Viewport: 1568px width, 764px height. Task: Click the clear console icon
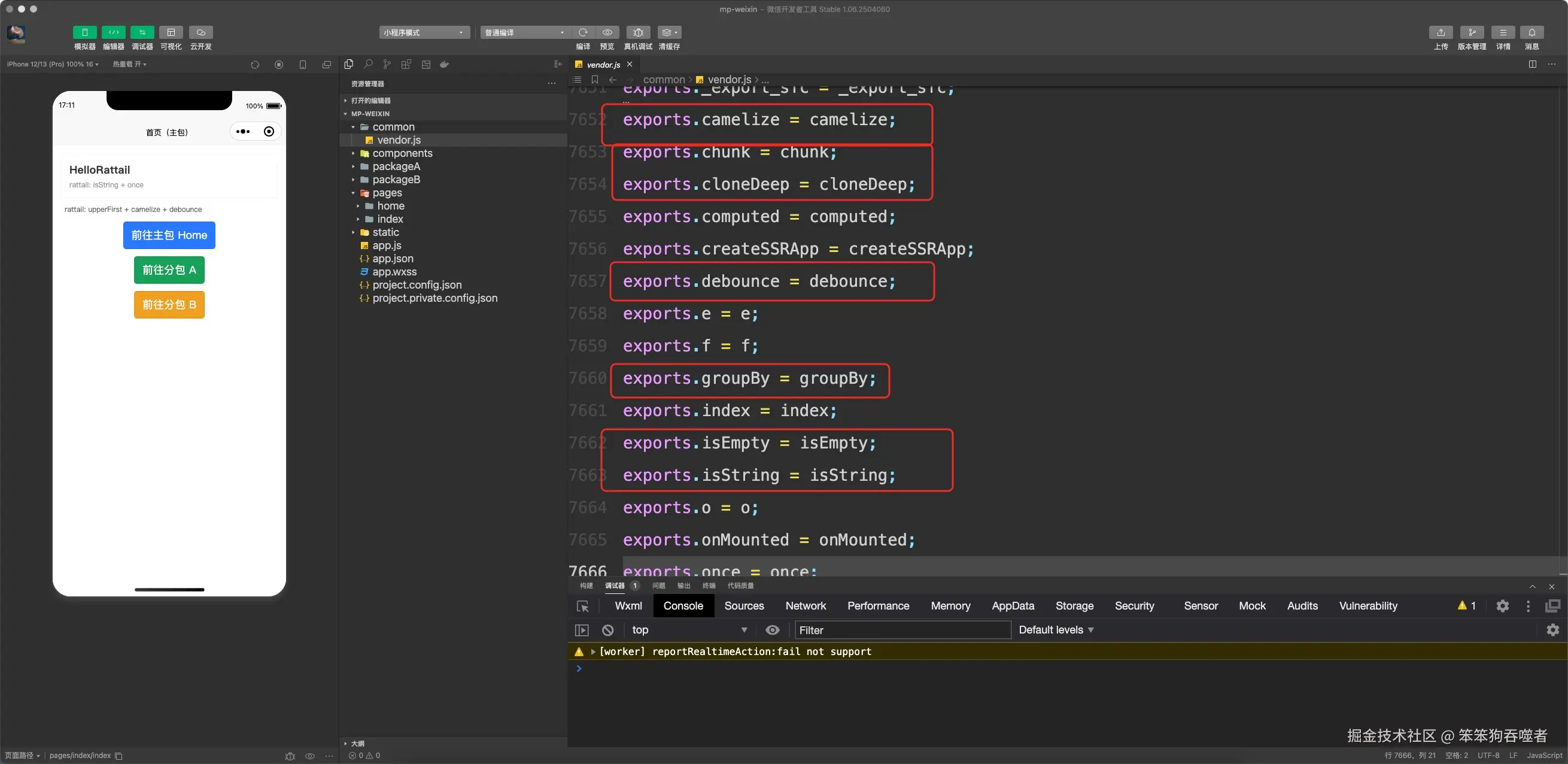click(607, 630)
